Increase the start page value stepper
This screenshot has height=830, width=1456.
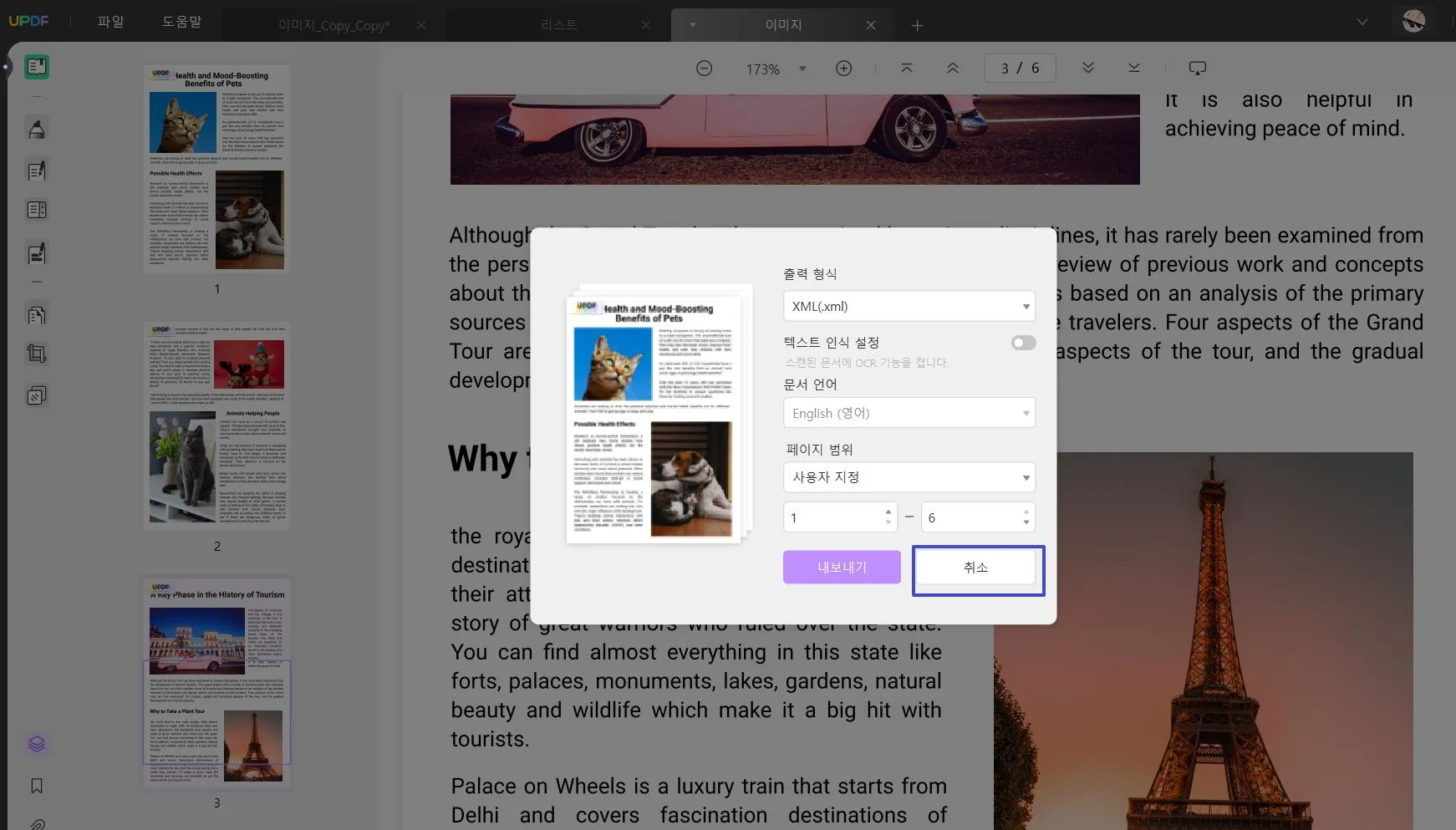tap(888, 512)
